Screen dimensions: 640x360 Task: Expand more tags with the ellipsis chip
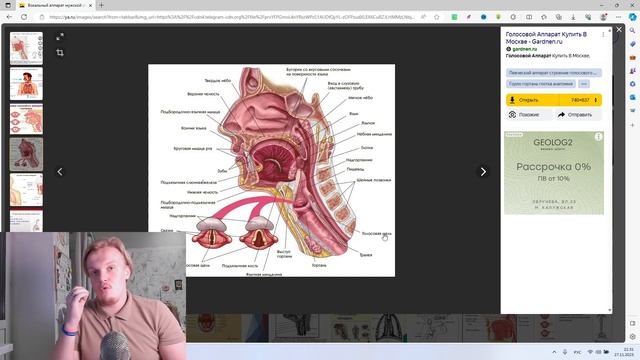584,84
